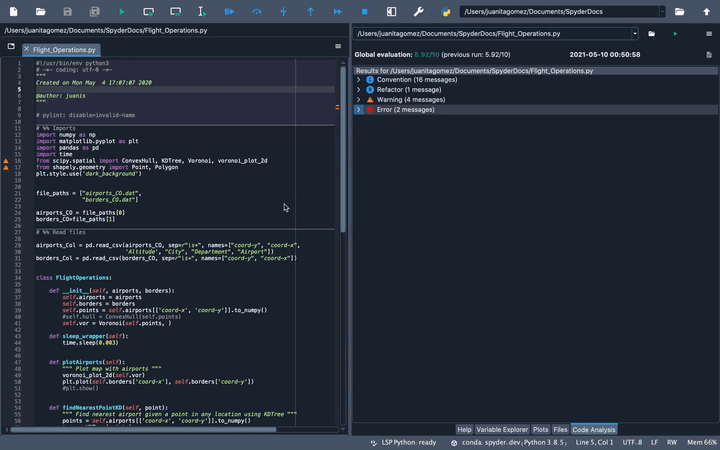Click the PYTHONPATH manager python icon
Image resolution: width=720 pixels, height=450 pixels.
[x=445, y=11]
